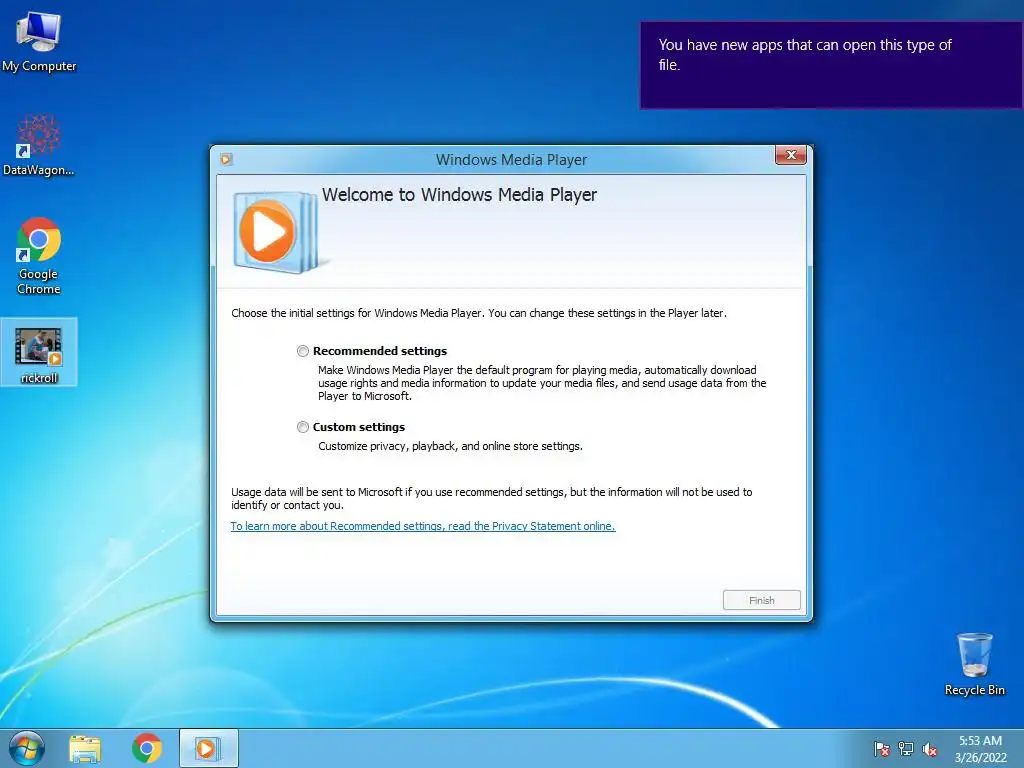
Task: Click the 'Customize privacy, playback' description text
Action: pos(450,446)
